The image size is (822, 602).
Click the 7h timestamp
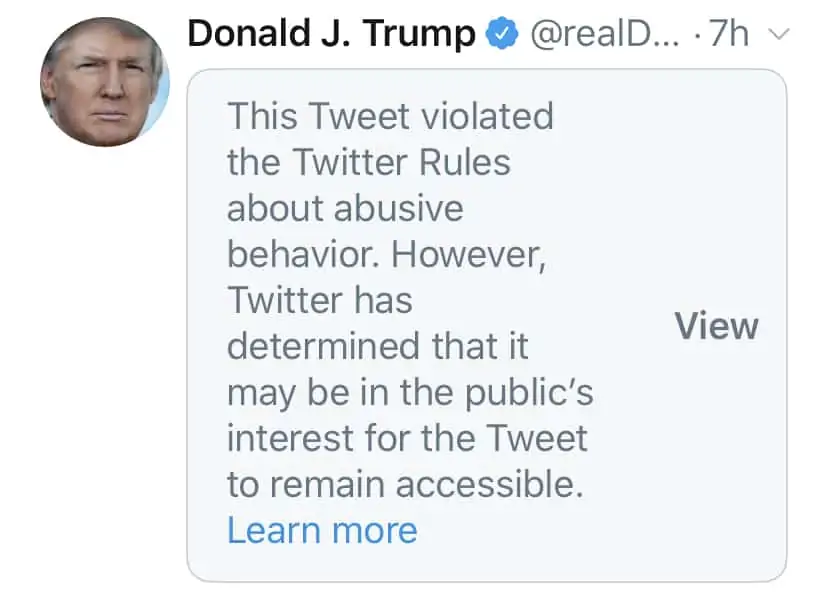728,33
